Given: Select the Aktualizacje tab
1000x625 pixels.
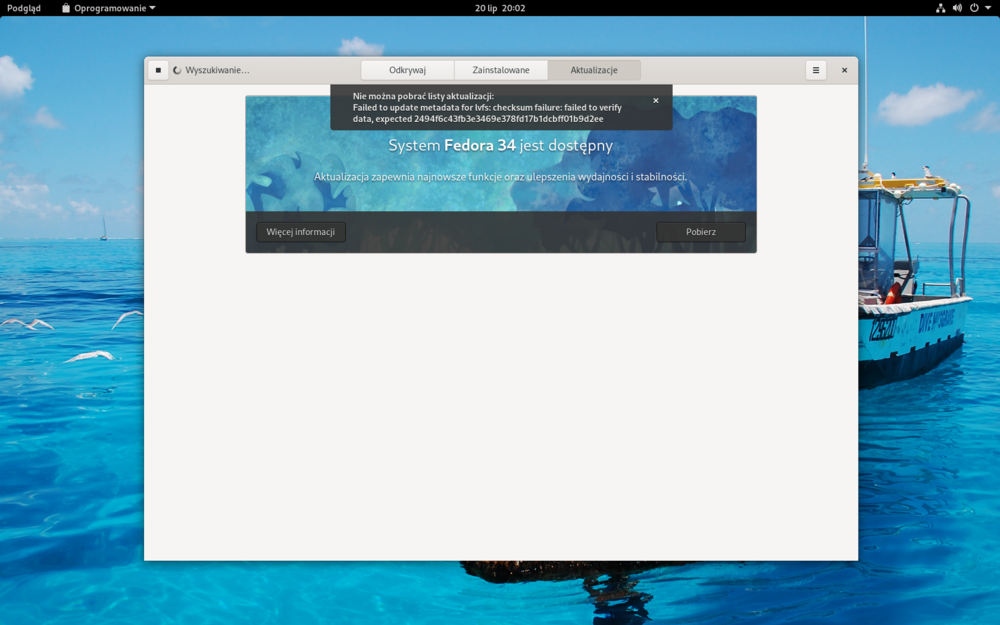Looking at the screenshot, I should 594,70.
